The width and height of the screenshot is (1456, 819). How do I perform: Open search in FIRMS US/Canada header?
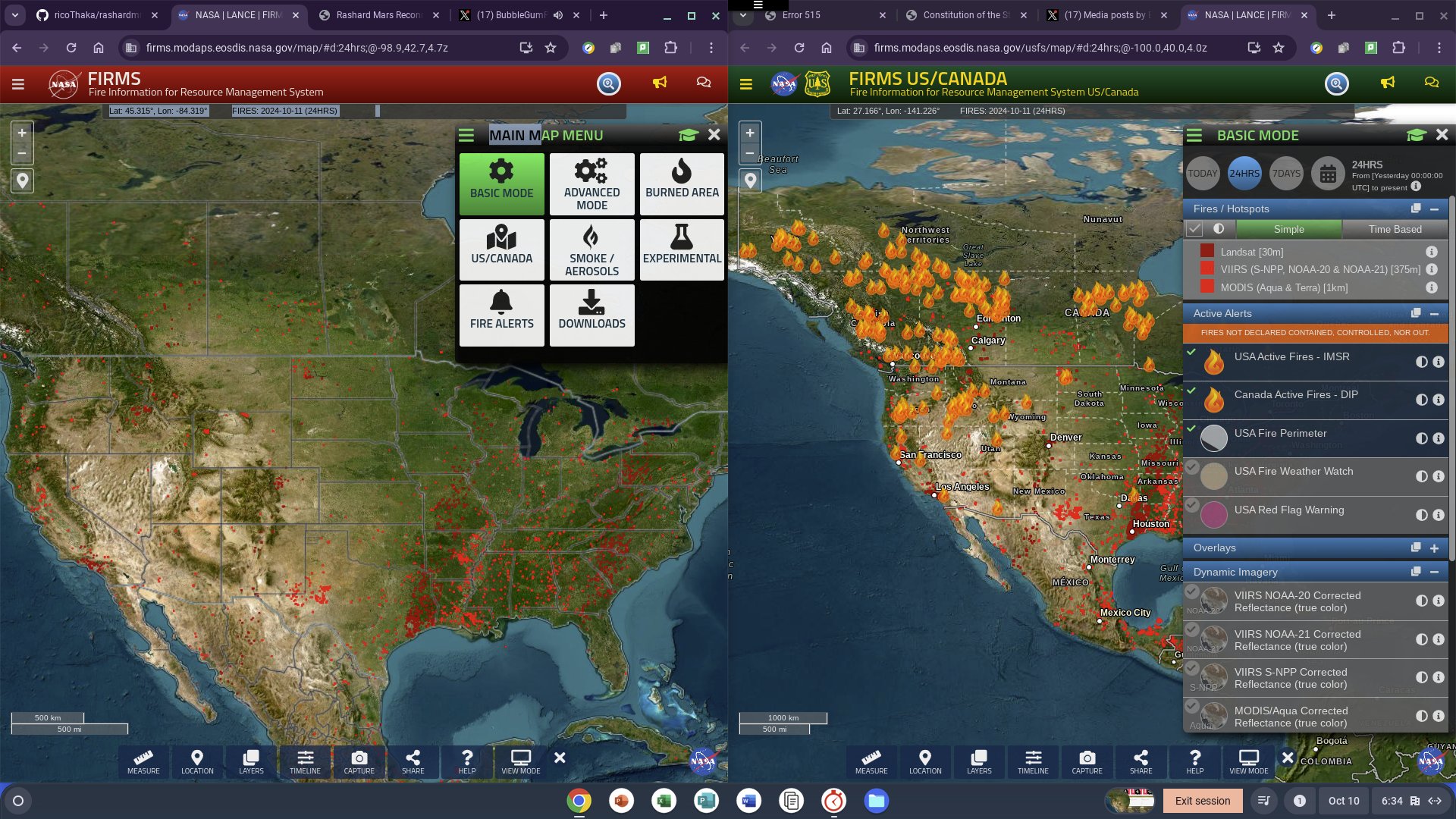[x=1336, y=83]
